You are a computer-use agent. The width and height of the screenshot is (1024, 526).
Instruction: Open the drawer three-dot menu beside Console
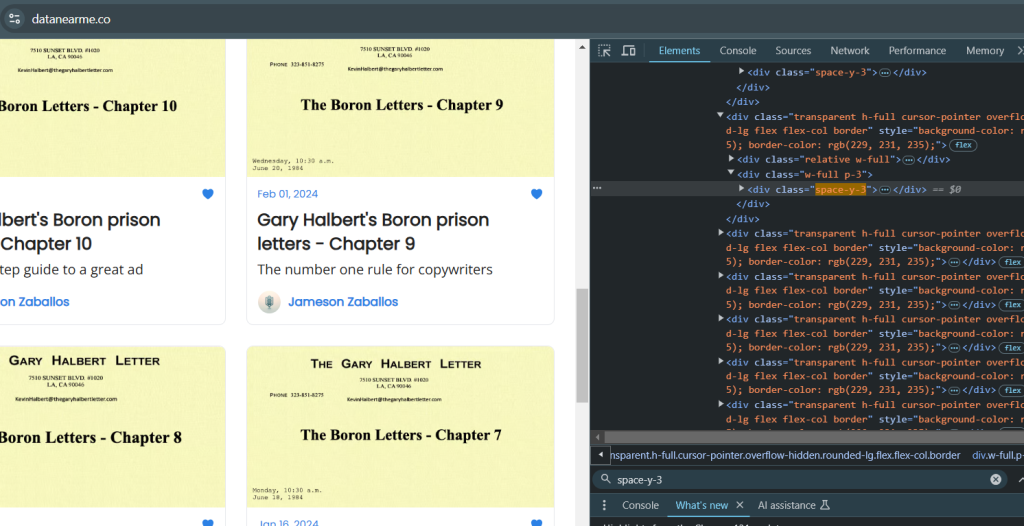pos(604,506)
